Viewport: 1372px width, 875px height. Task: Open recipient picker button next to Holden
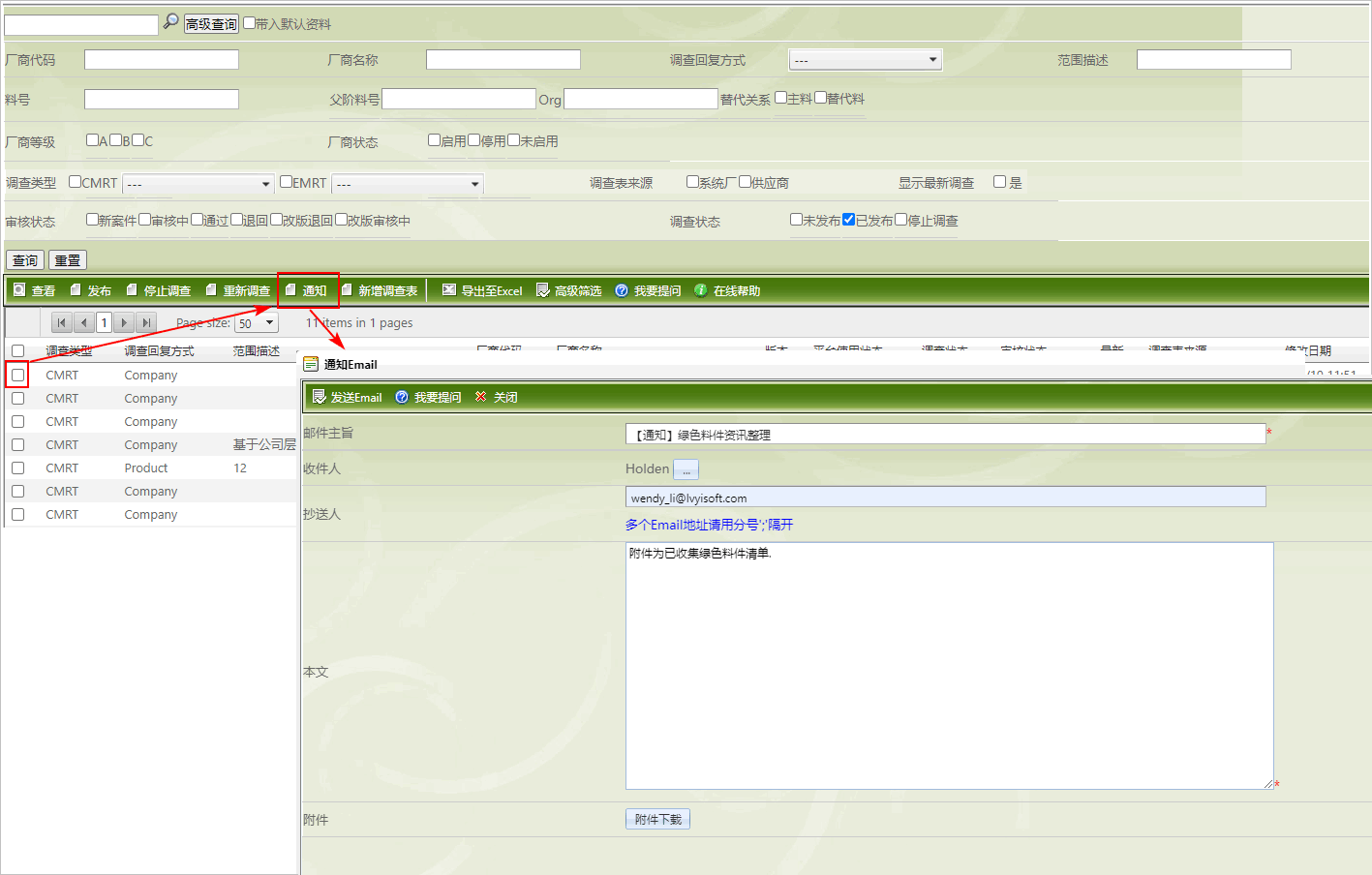(x=686, y=469)
